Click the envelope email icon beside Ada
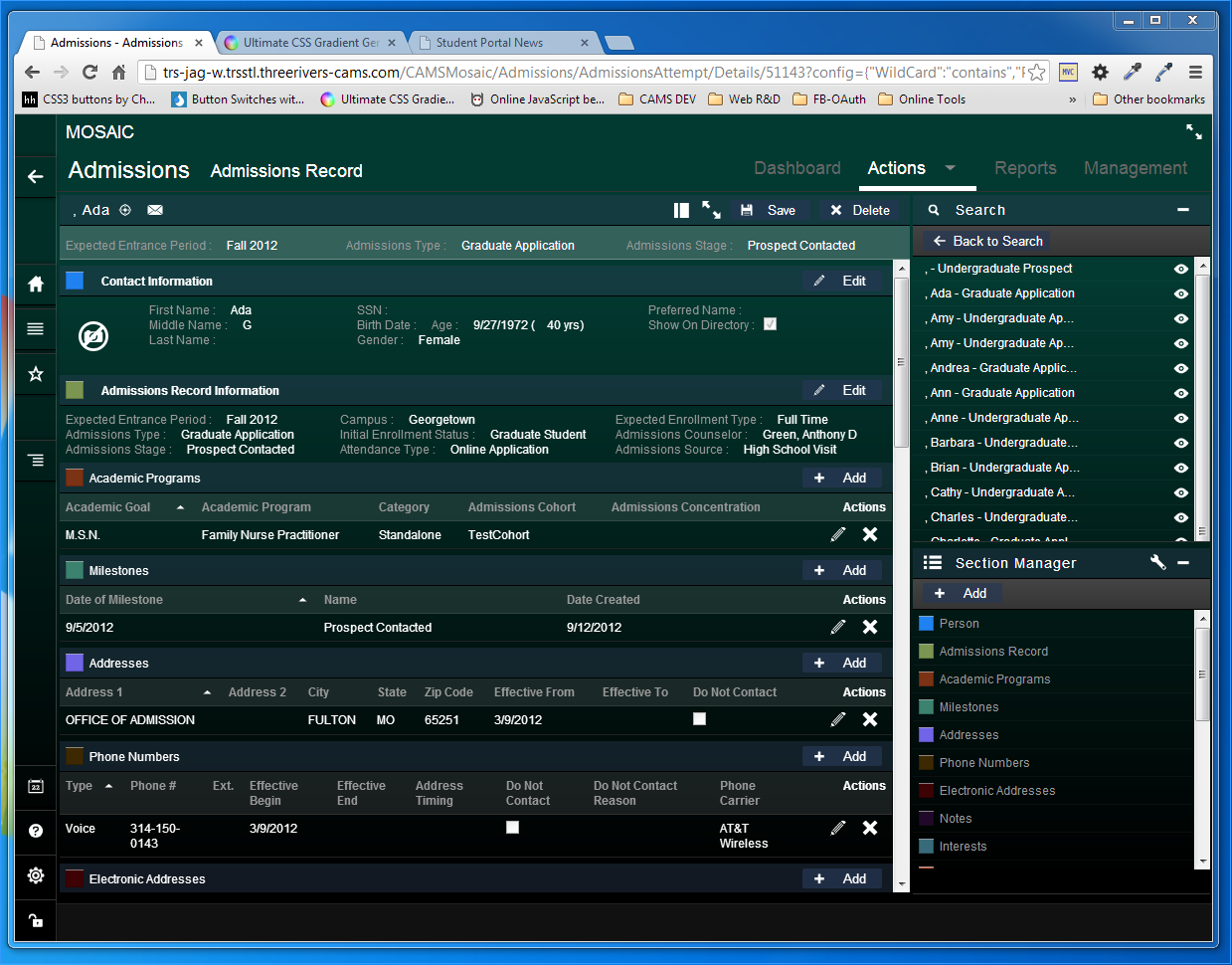The height and width of the screenshot is (965, 1232). 155,210
